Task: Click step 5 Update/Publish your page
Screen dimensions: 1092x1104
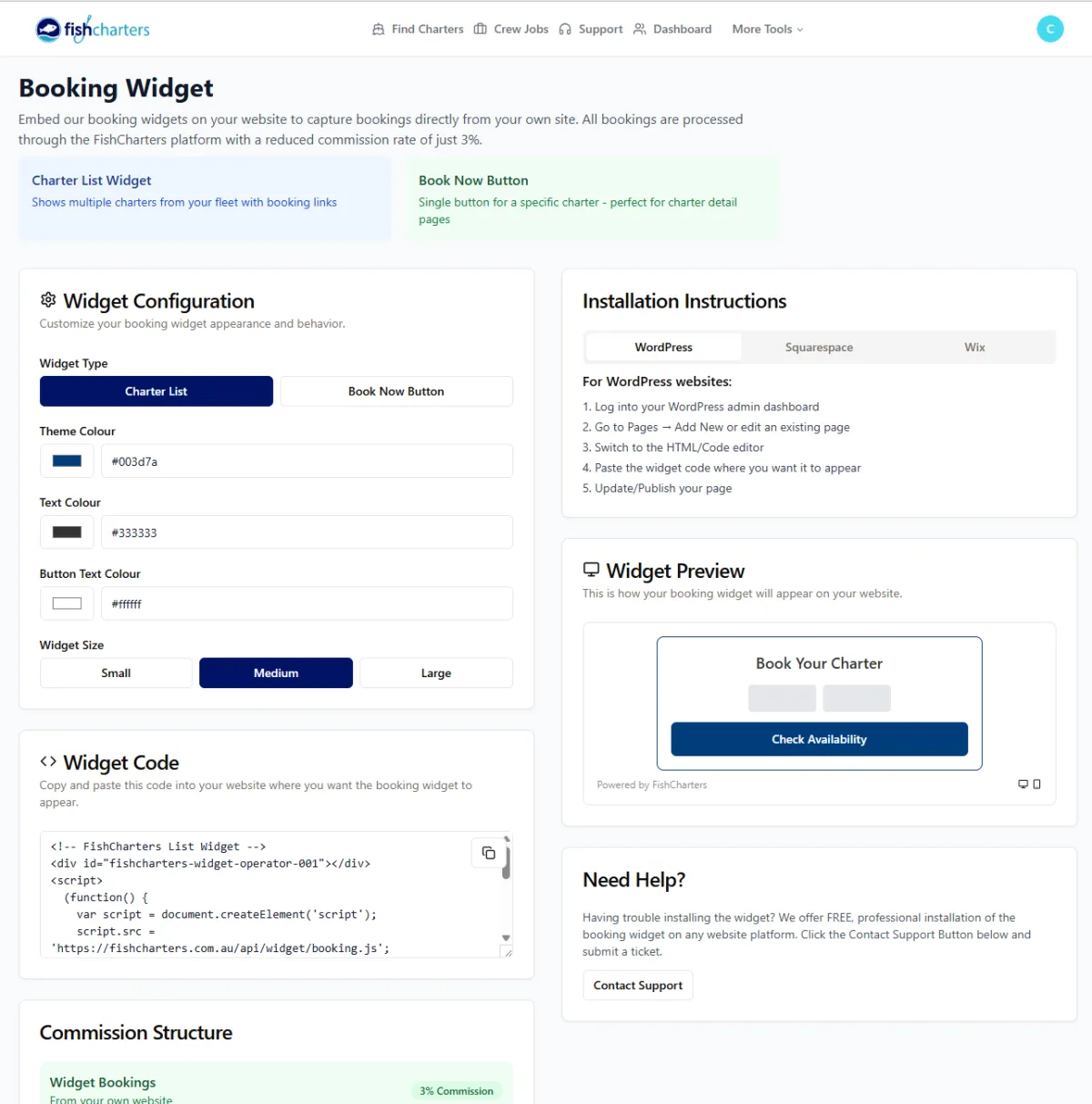Action: pyautogui.click(x=657, y=488)
